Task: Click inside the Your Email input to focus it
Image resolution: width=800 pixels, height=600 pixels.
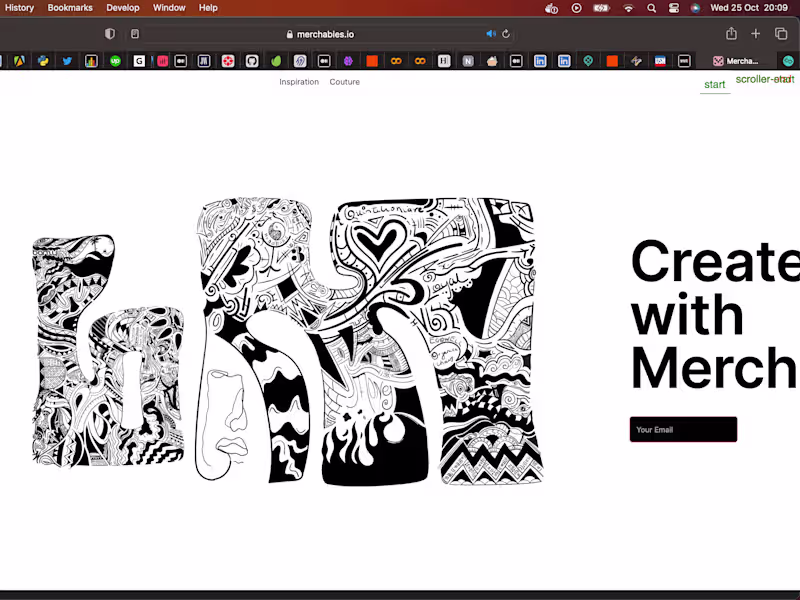Action: (683, 429)
